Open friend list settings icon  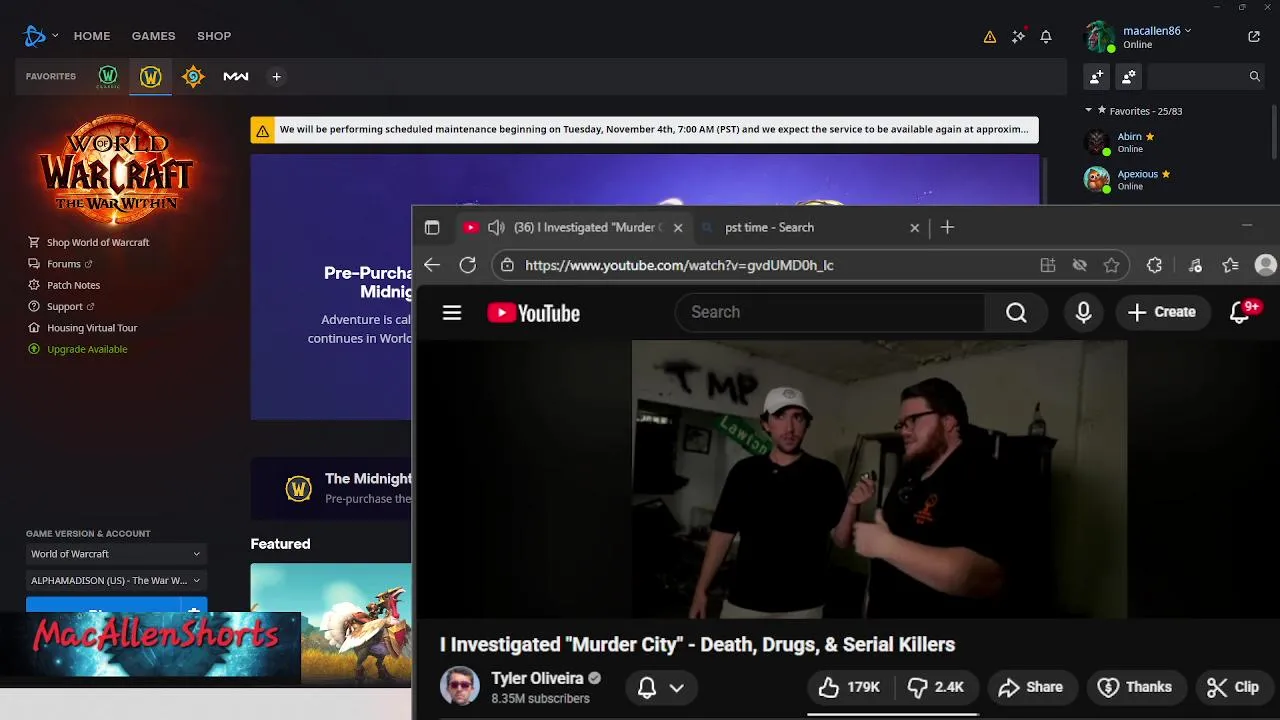coord(1129,76)
